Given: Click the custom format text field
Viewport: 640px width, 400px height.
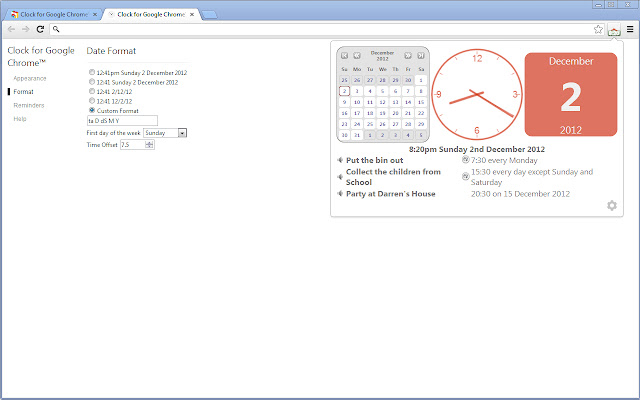Looking at the screenshot, I should 122,121.
